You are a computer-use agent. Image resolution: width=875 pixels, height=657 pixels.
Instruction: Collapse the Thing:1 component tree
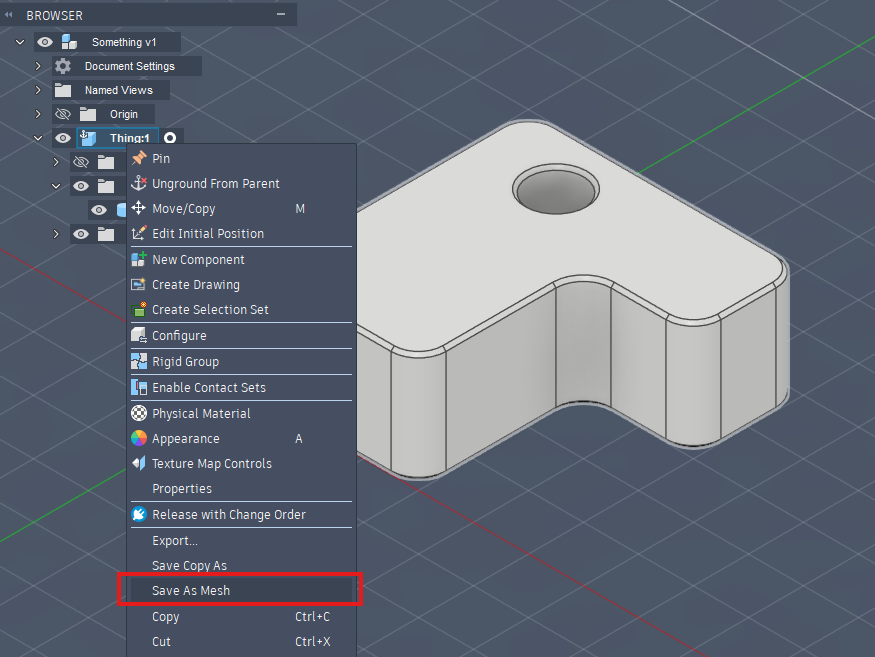point(38,138)
